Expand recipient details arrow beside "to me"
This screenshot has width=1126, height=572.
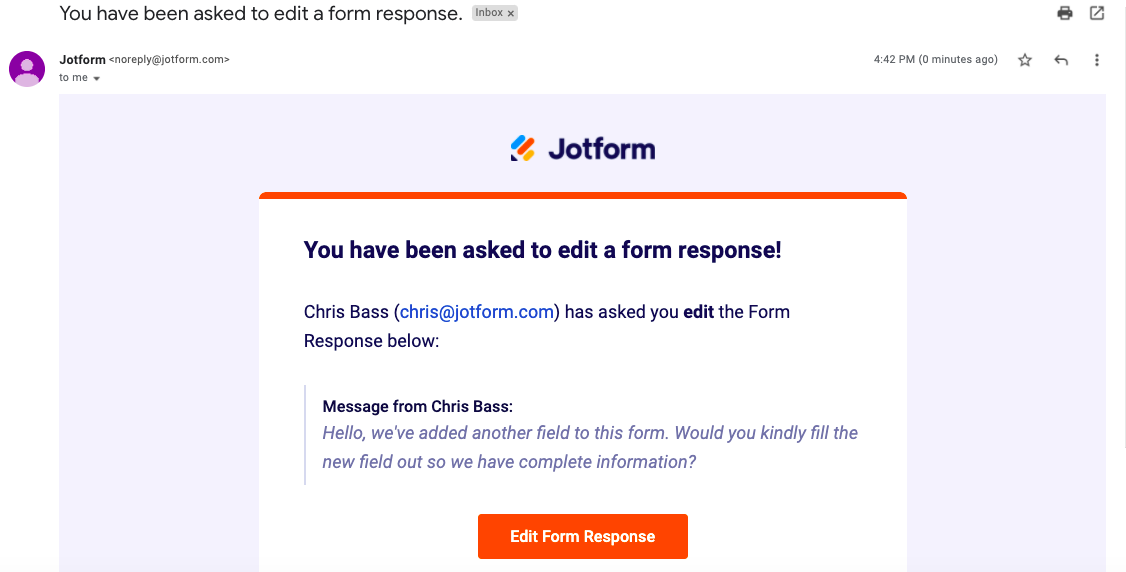click(97, 78)
